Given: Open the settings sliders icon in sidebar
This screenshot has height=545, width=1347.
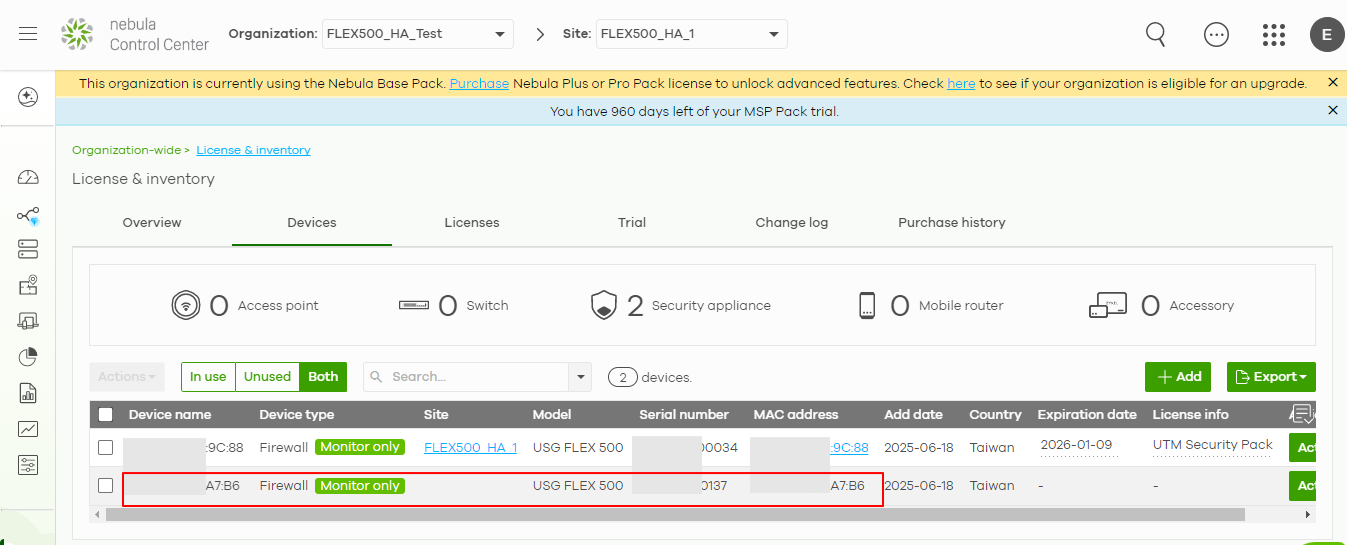Looking at the screenshot, I should click(28, 465).
